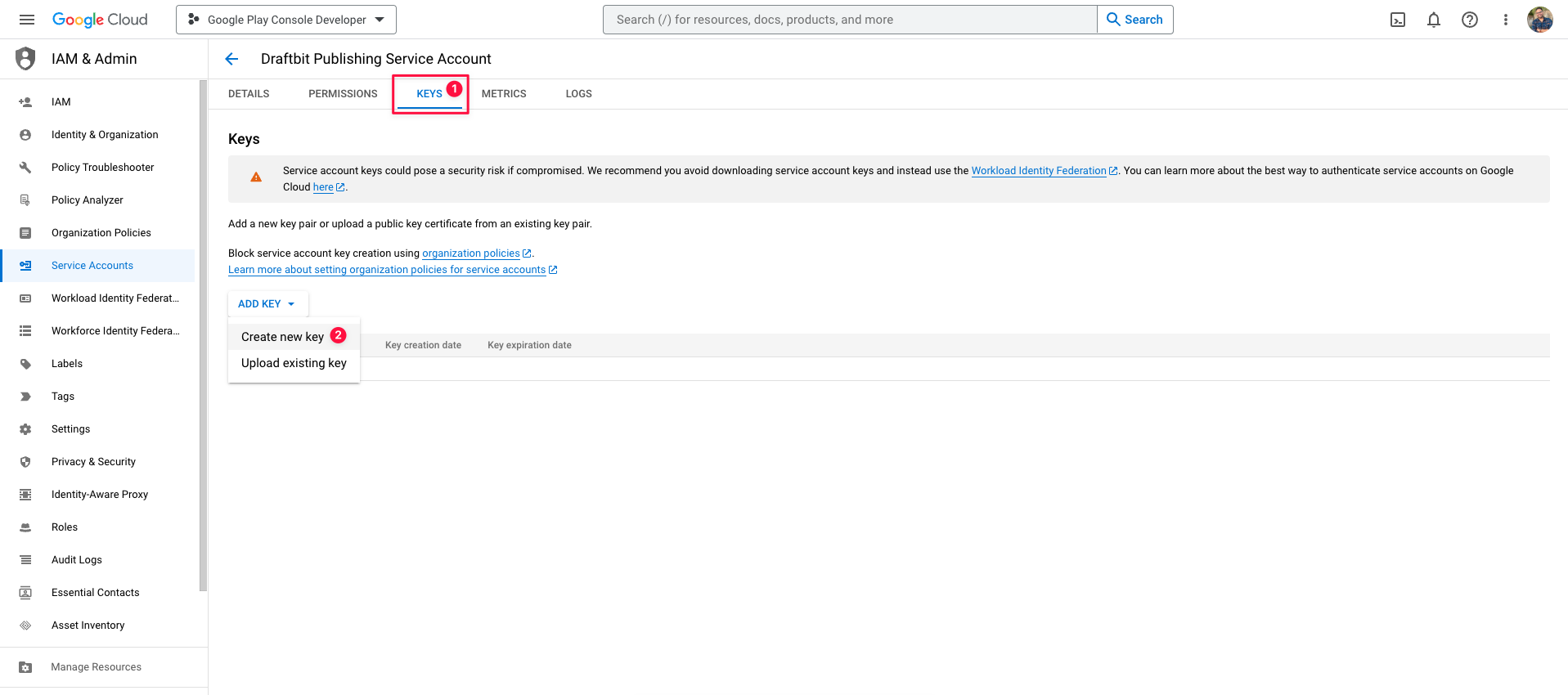This screenshot has width=1568, height=695.
Task: Select the KEYS tab
Action: point(429,94)
